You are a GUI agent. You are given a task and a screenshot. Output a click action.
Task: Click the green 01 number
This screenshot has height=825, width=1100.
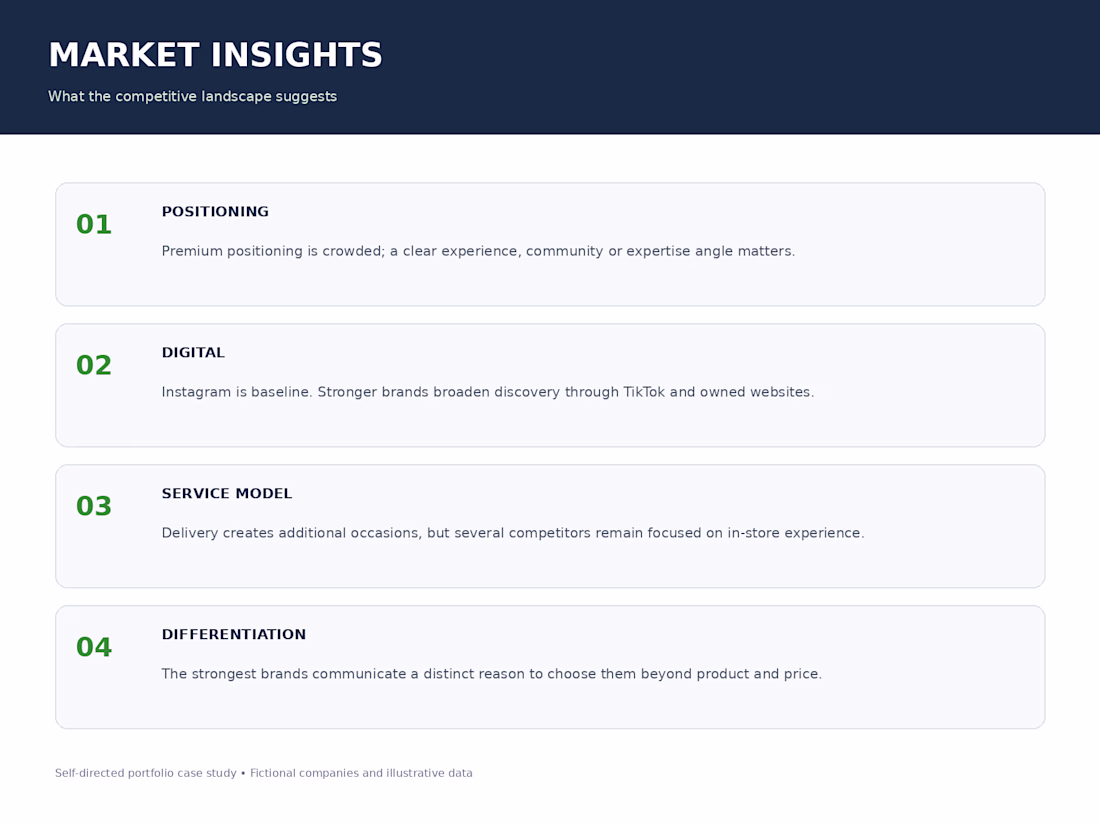[94, 224]
